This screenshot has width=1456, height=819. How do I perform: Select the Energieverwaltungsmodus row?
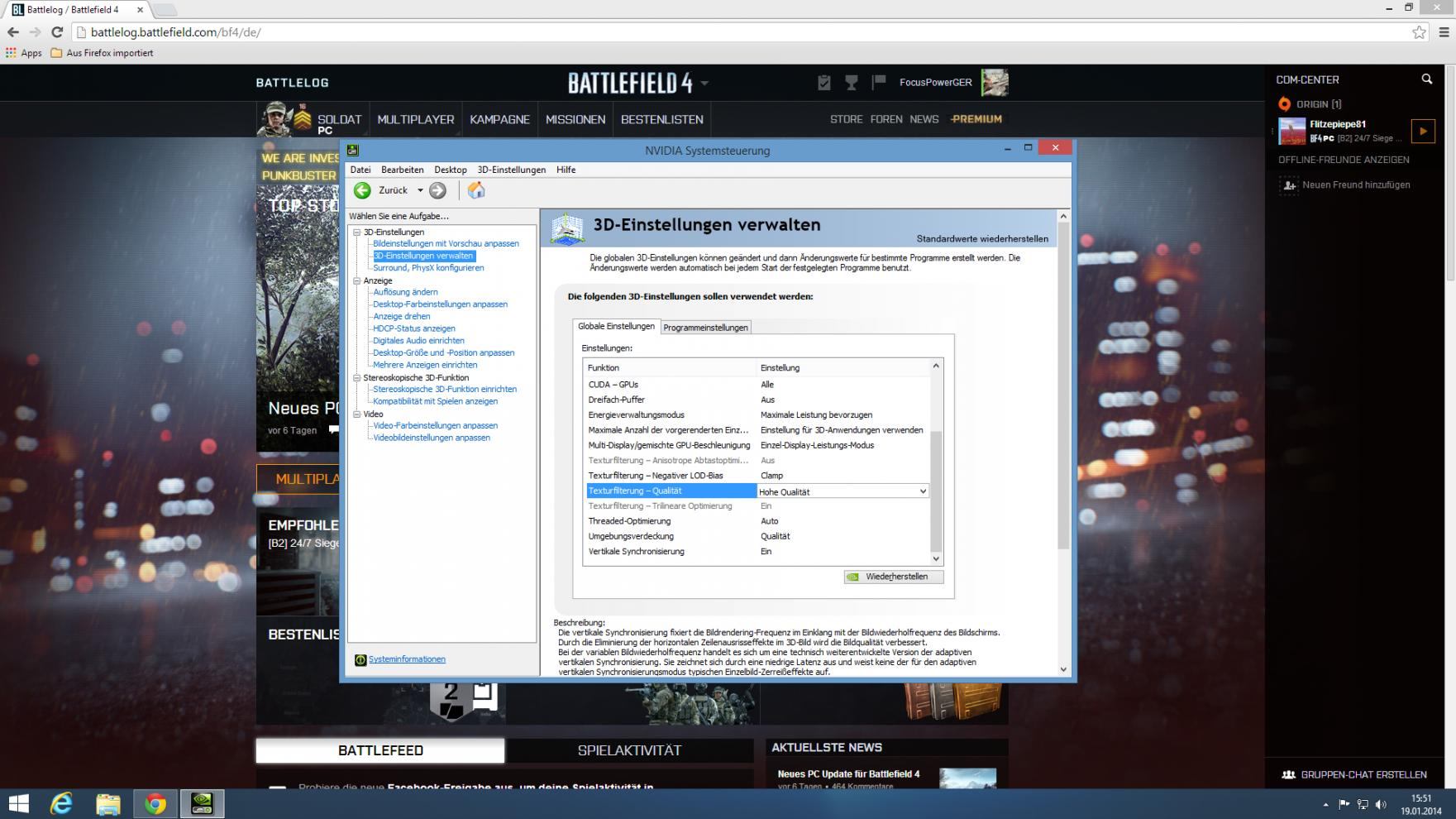tap(757, 415)
